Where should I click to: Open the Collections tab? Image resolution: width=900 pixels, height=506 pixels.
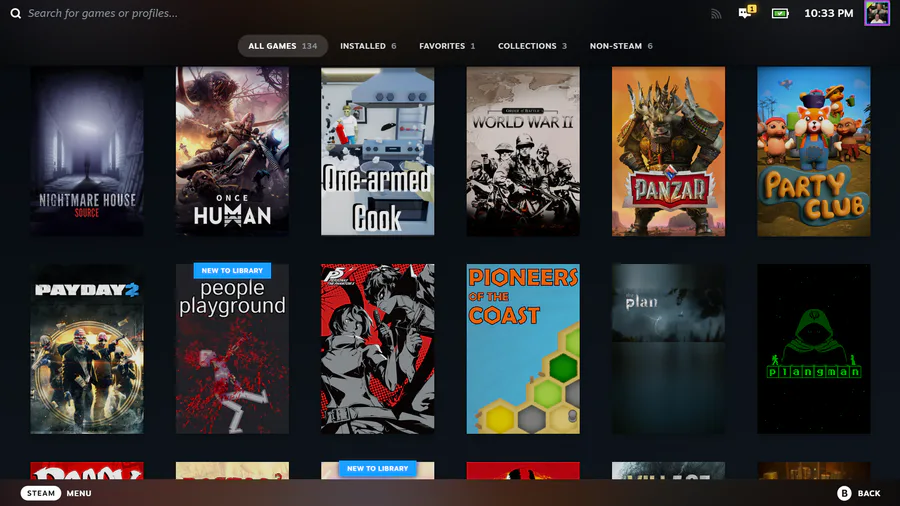(532, 46)
